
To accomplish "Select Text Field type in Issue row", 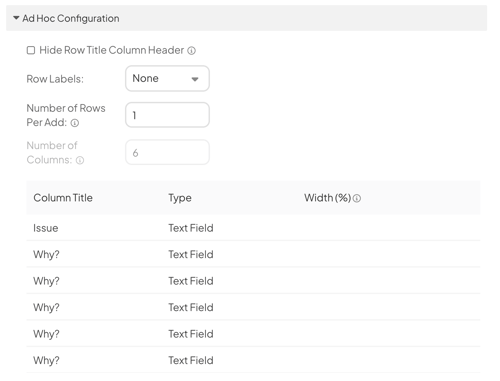I will tap(191, 228).
